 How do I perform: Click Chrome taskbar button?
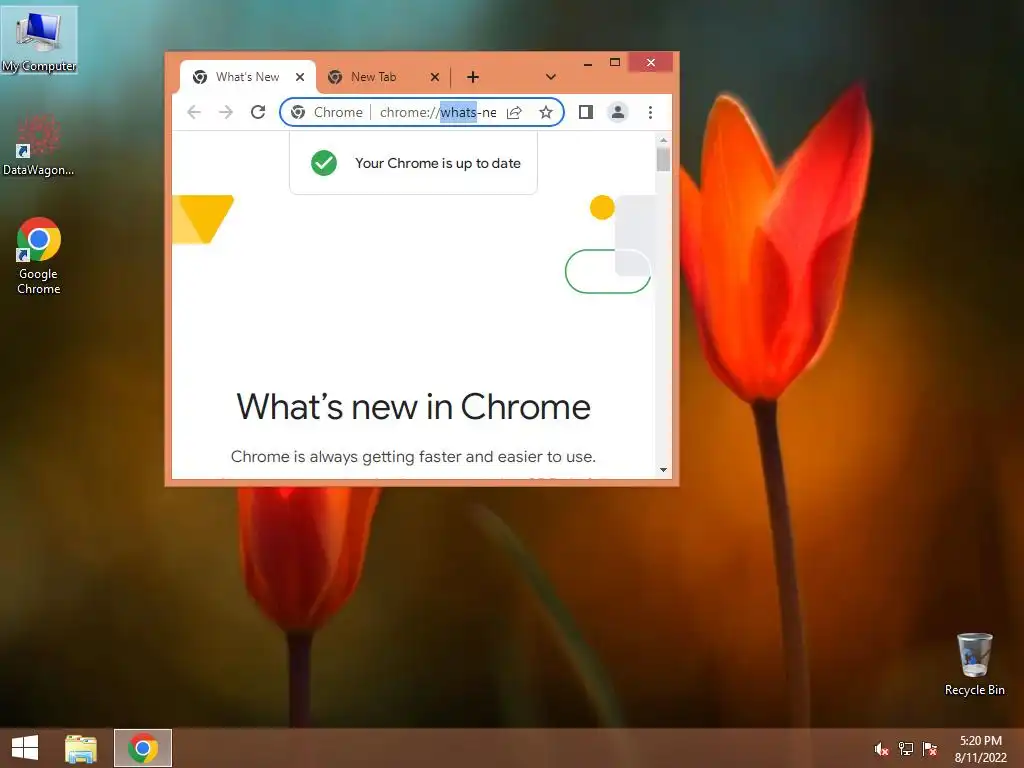[x=143, y=748]
